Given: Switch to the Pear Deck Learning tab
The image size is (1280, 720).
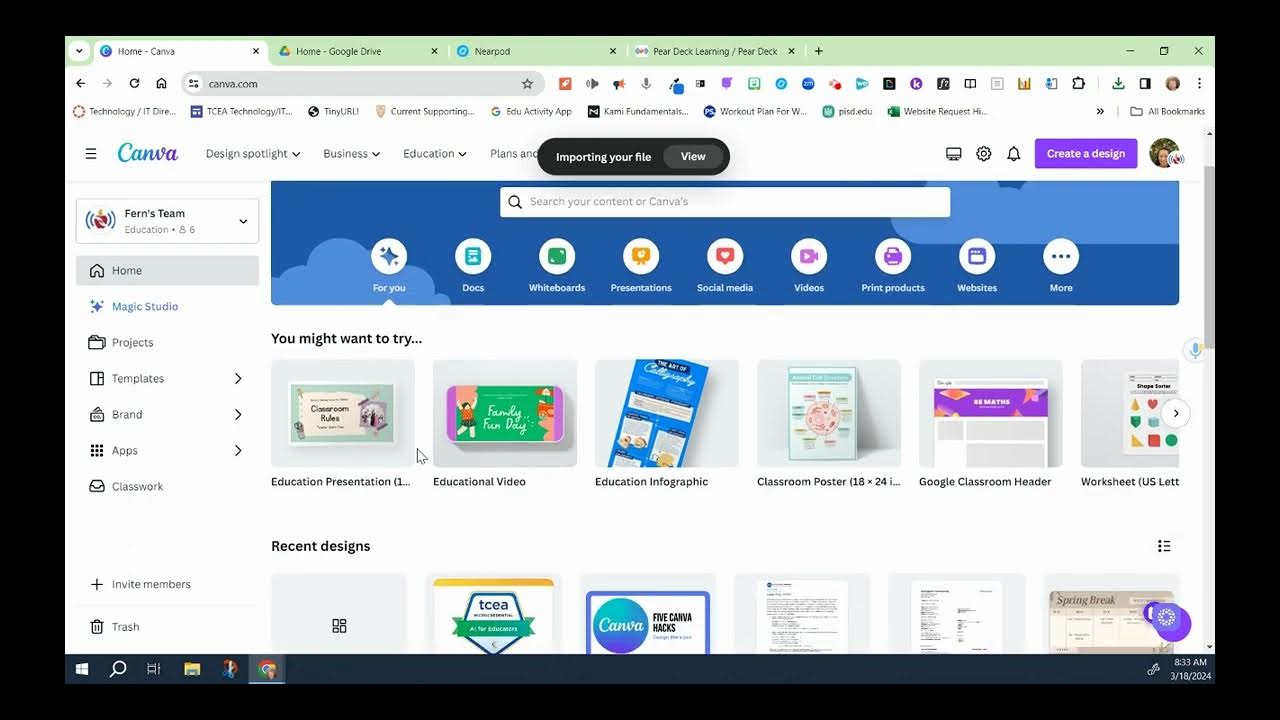Looking at the screenshot, I should pyautogui.click(x=714, y=51).
